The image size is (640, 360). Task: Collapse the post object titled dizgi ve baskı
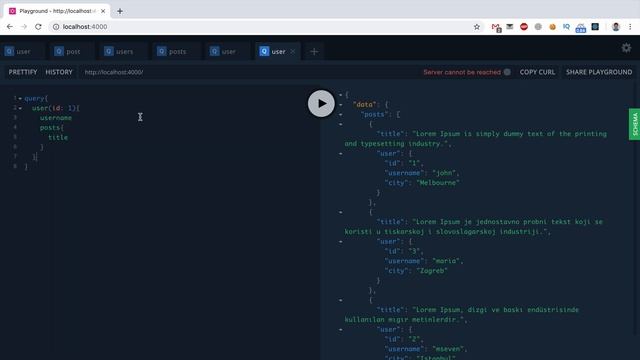coord(340,300)
